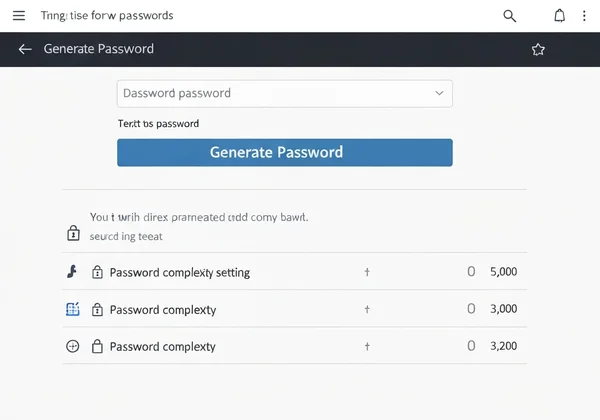Screen dimensions: 600x420
Task: Click the grid icon in the 3,000 row
Action: tap(72, 310)
